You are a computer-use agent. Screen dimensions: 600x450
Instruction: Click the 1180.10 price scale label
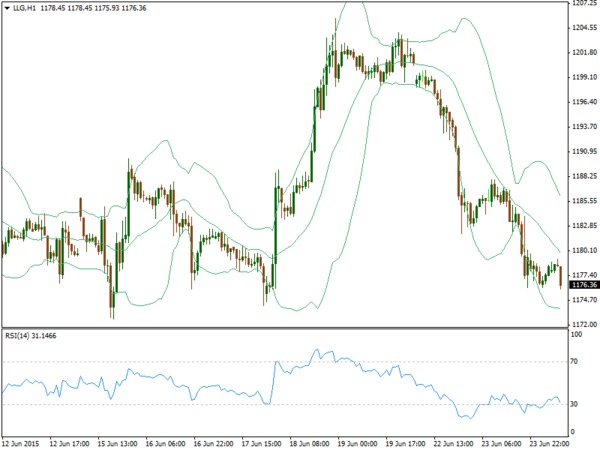tap(583, 250)
